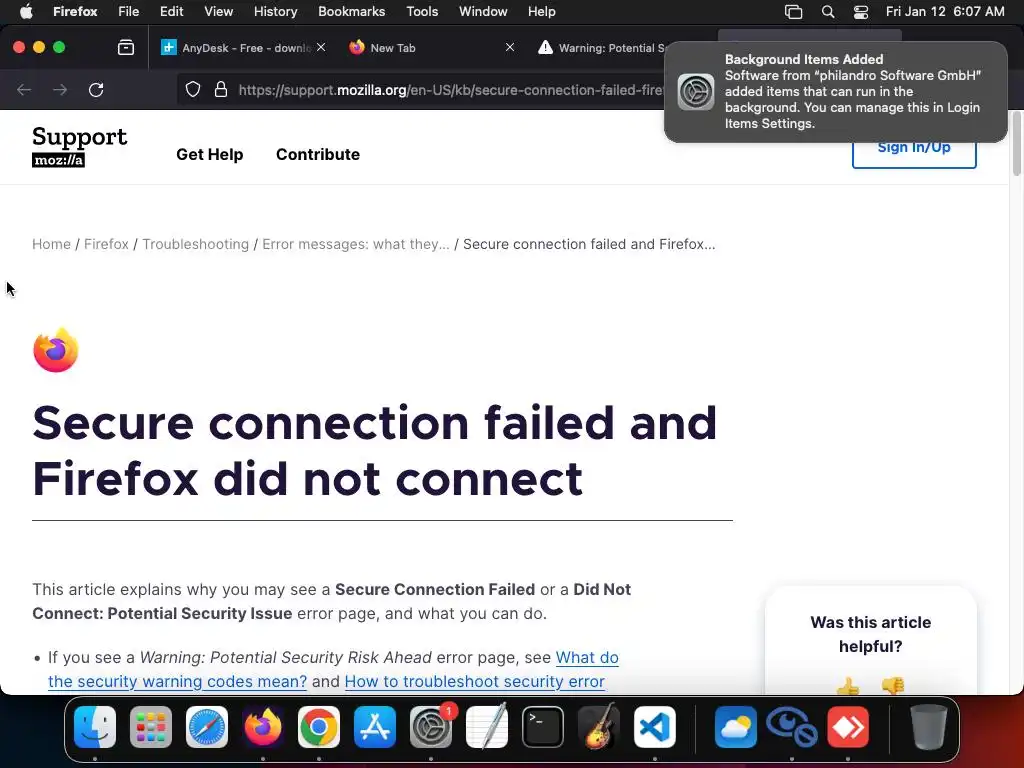
Task: Click the Mozilla Support logo
Action: pos(79,146)
